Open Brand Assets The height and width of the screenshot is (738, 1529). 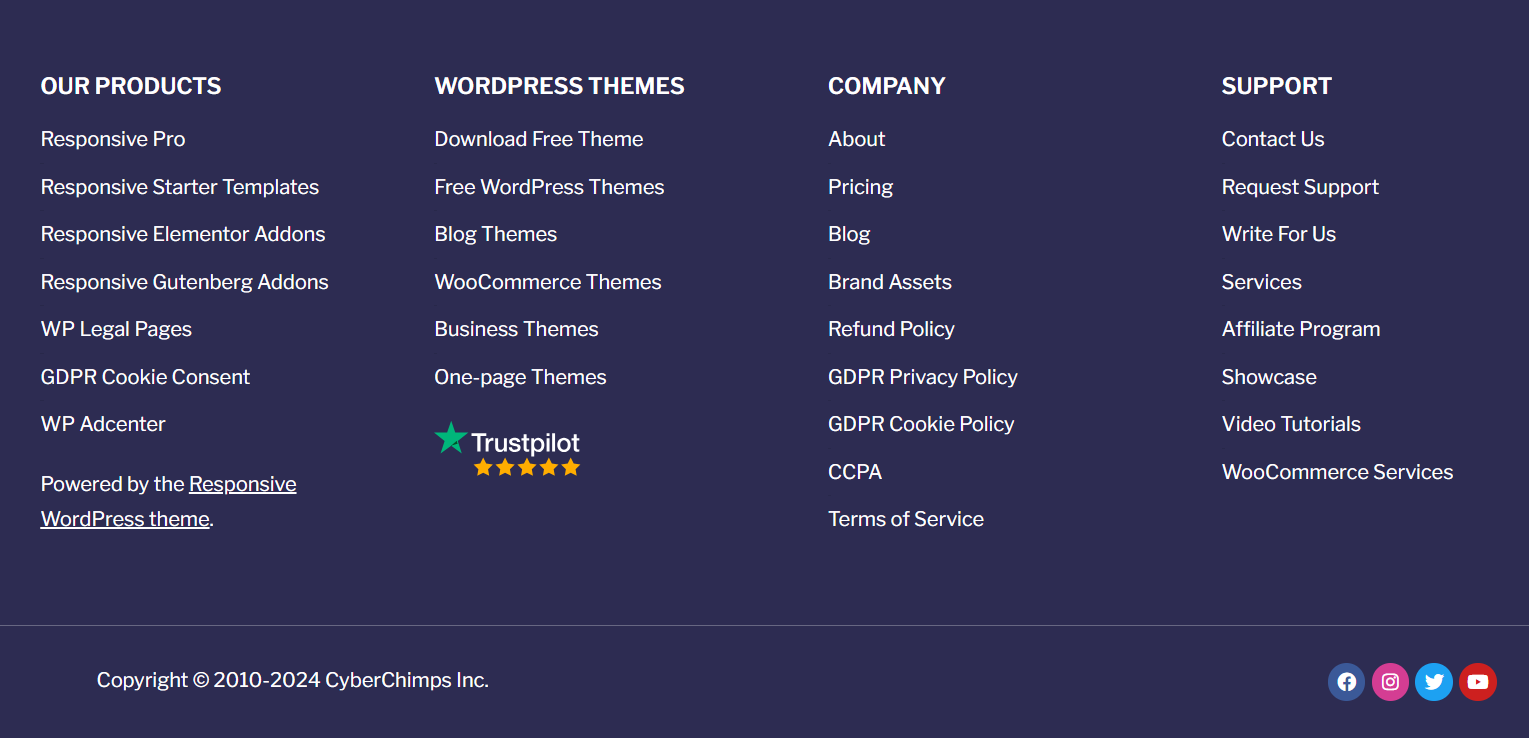[x=890, y=282]
